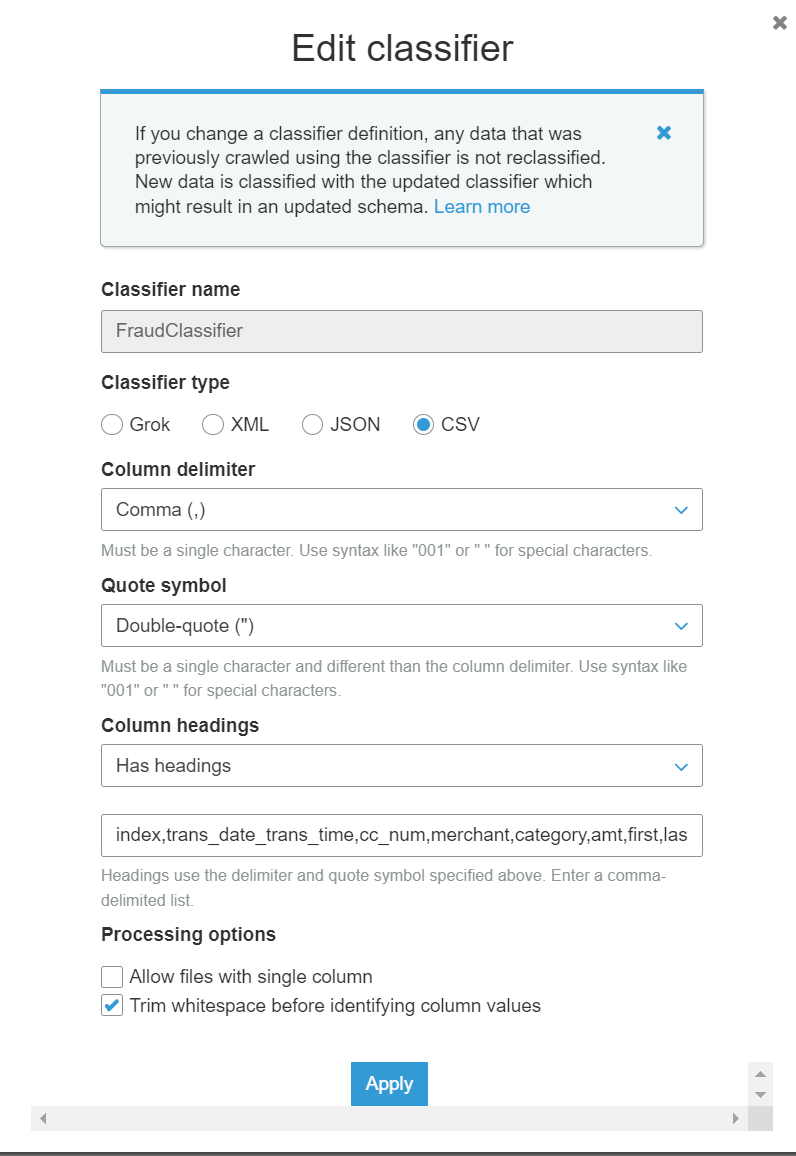
Task: Open the Learn more link
Action: click(482, 207)
